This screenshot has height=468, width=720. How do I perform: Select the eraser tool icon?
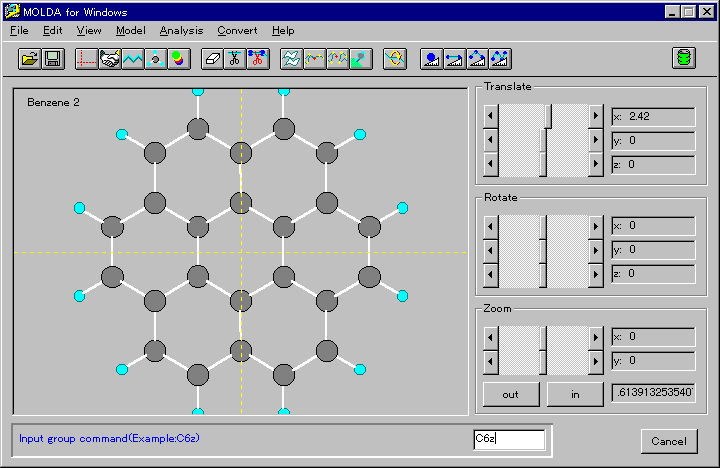point(212,59)
